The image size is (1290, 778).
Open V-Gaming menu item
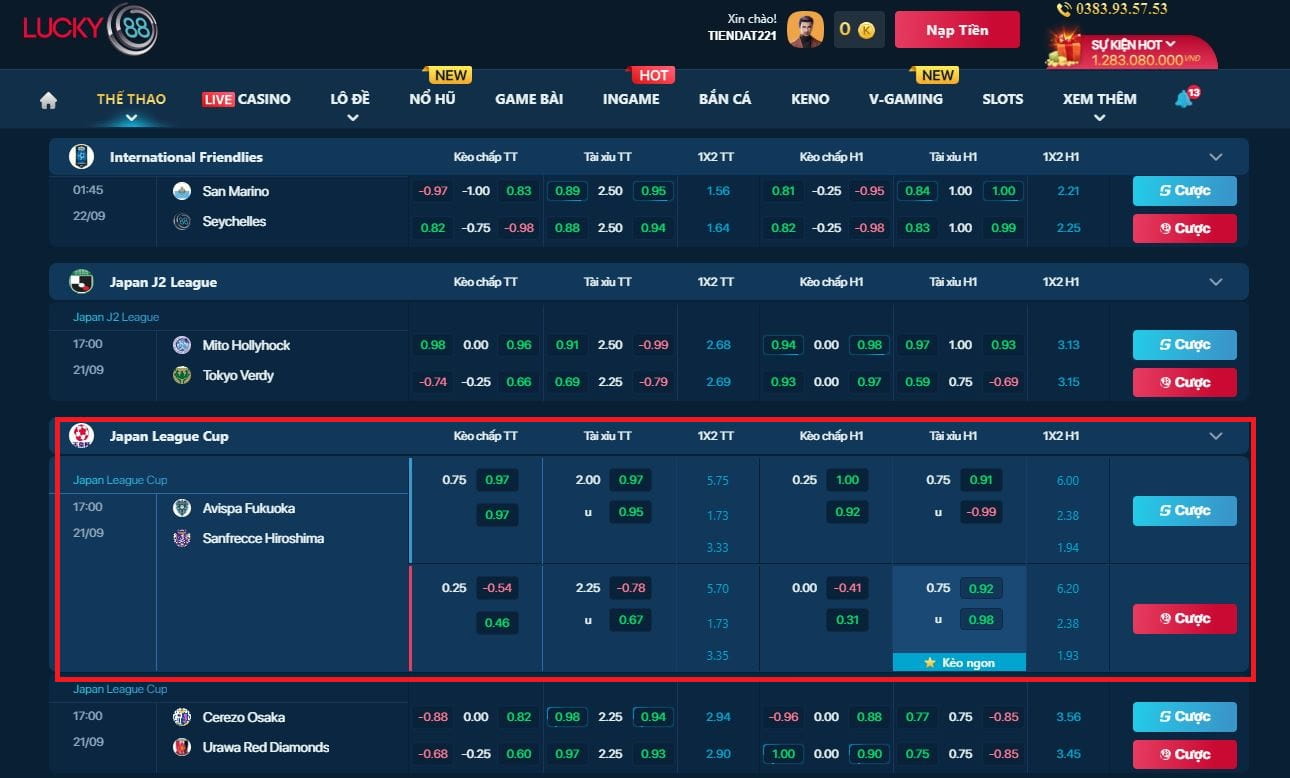coord(906,99)
